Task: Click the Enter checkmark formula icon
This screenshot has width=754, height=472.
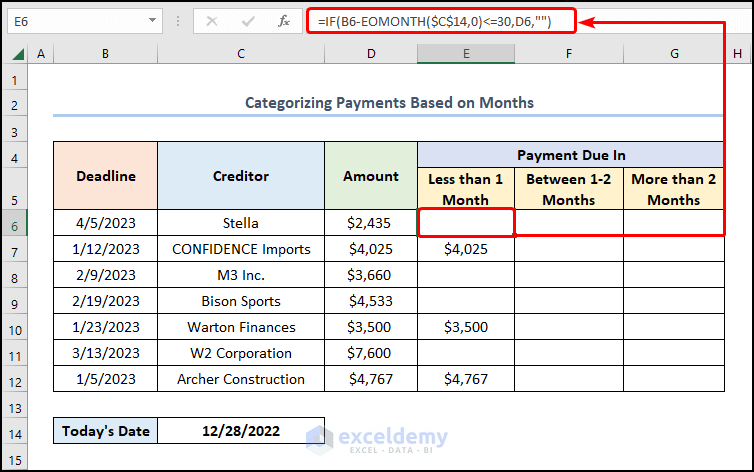Action: pos(248,21)
